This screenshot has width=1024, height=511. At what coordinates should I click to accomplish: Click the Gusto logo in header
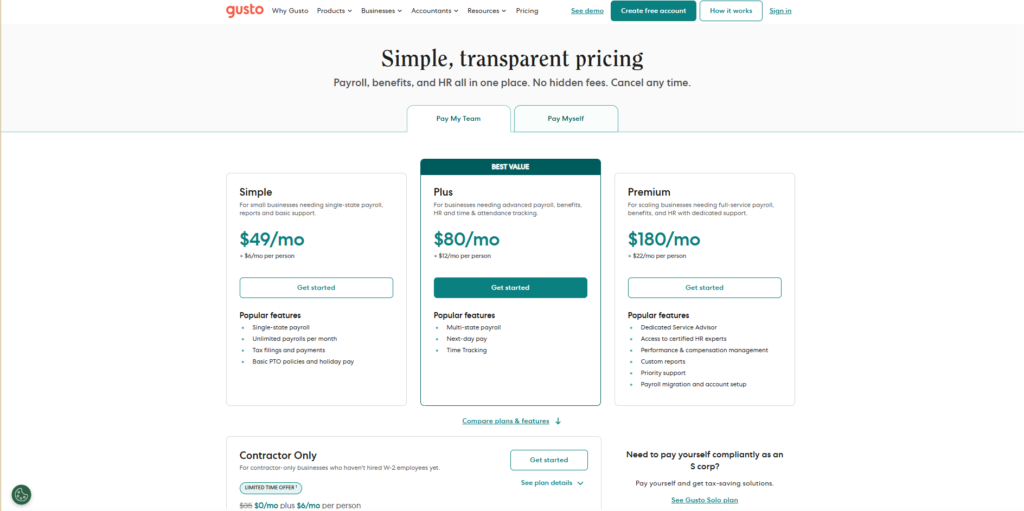click(244, 10)
